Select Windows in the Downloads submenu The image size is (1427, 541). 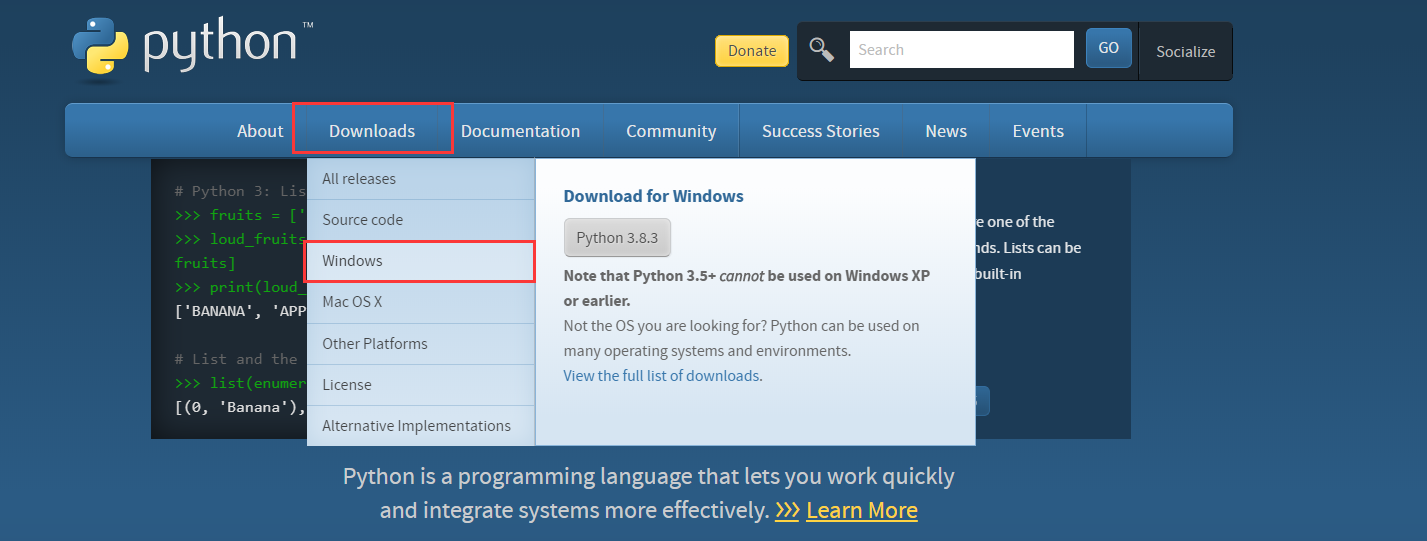(x=353, y=261)
